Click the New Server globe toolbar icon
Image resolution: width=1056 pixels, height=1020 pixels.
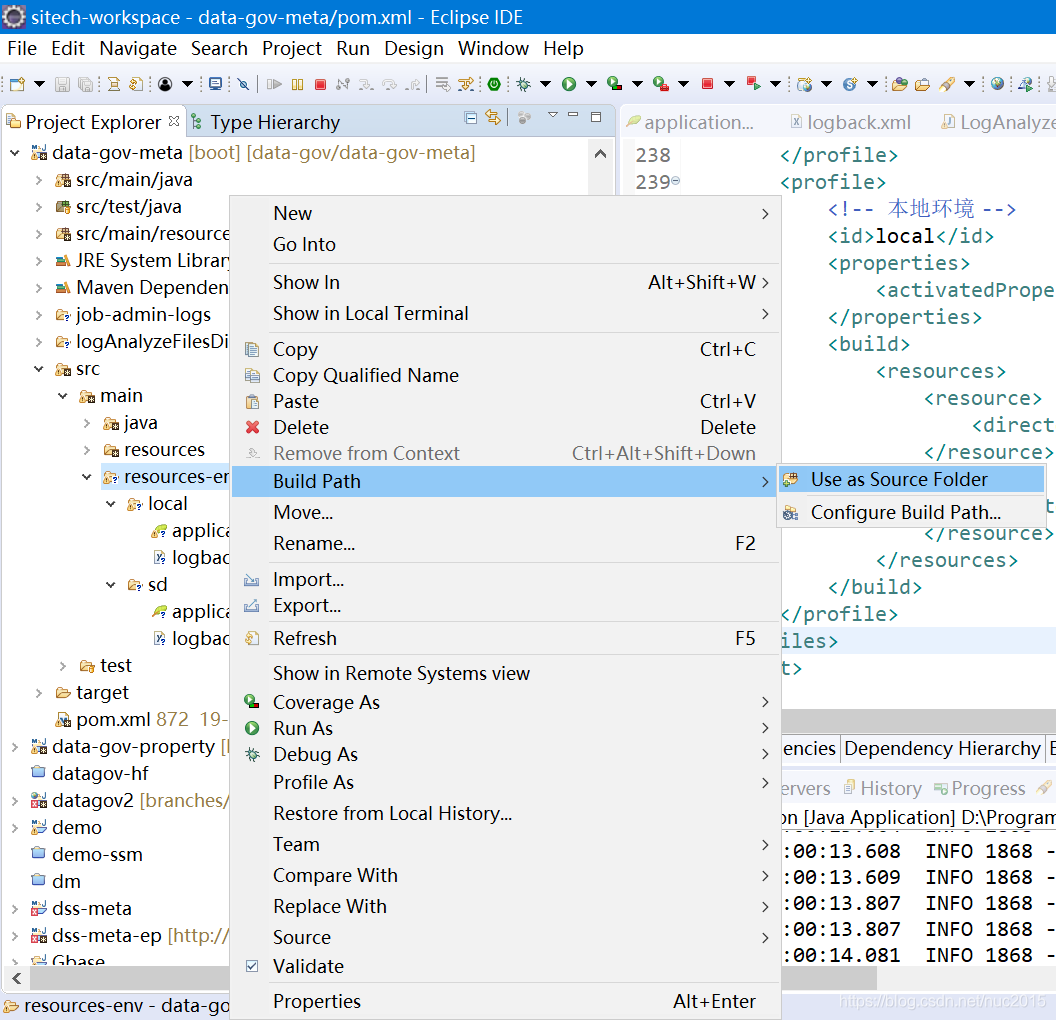click(x=804, y=84)
